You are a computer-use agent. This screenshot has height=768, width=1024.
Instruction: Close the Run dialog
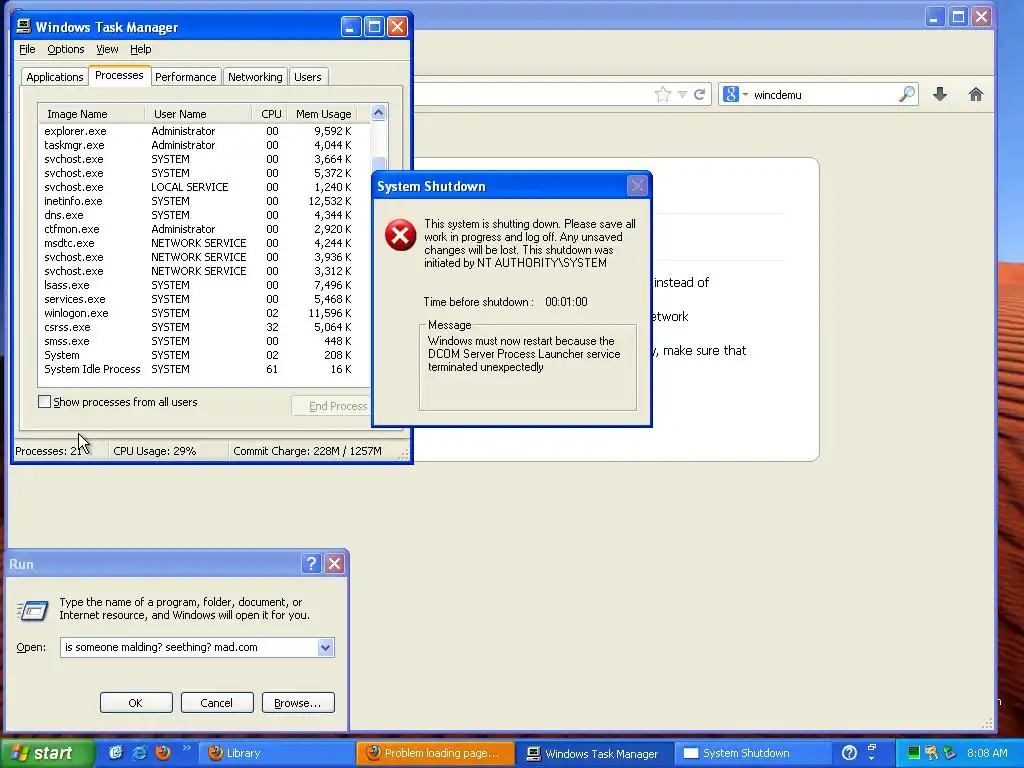[334, 564]
